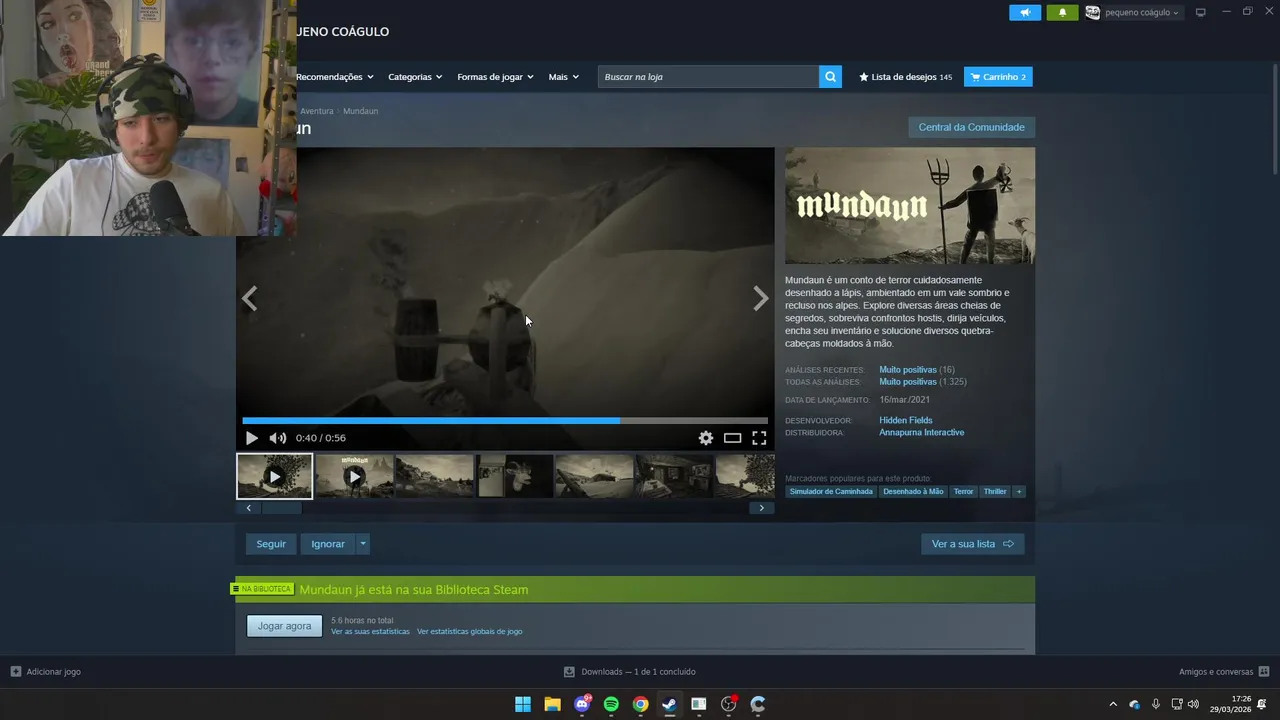The width and height of the screenshot is (1280, 720).
Task: Open recent reviews Muito positivas (16)
Action: pos(917,370)
